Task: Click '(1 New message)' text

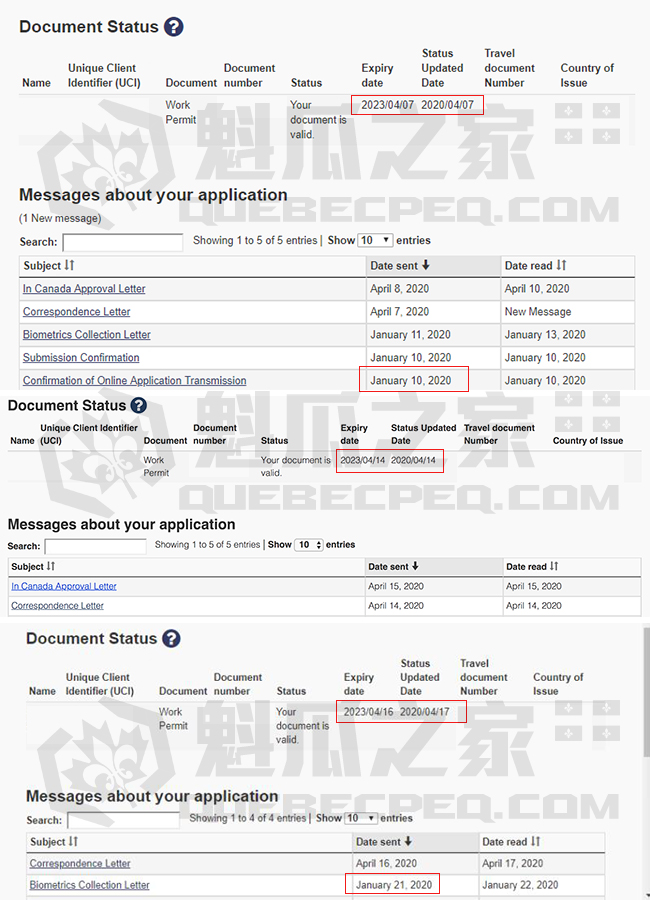Action: (x=60, y=218)
